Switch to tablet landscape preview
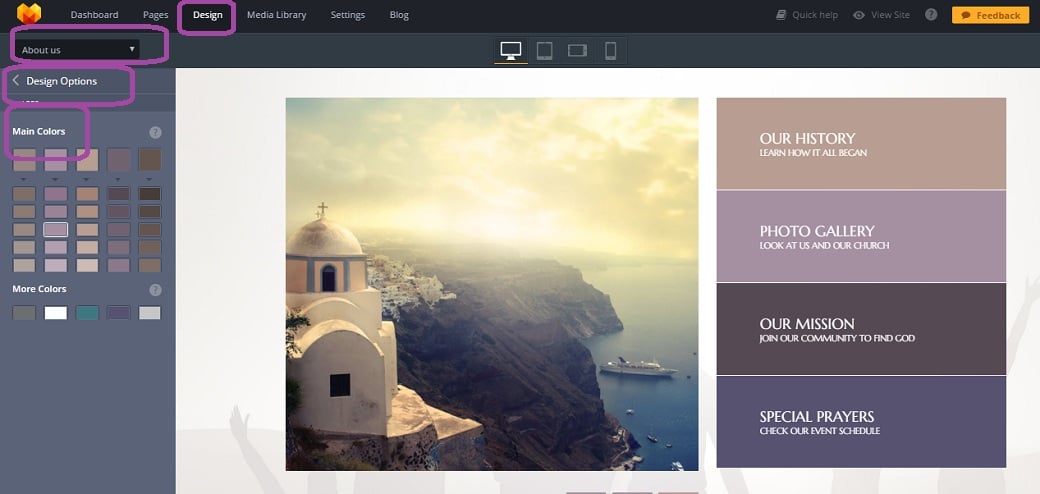This screenshot has height=494, width=1040. click(x=577, y=50)
